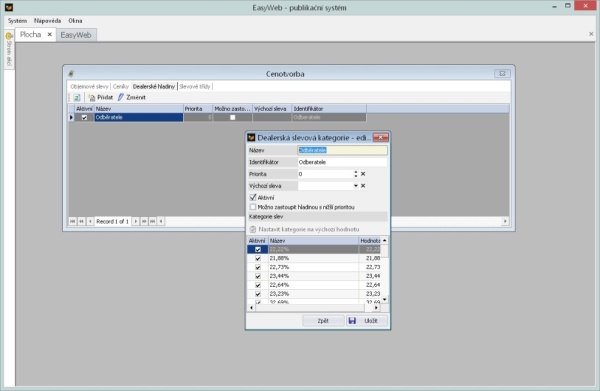Toggle the Aktivní checkbox in edit dialog
The image size is (600, 391).
pos(253,197)
